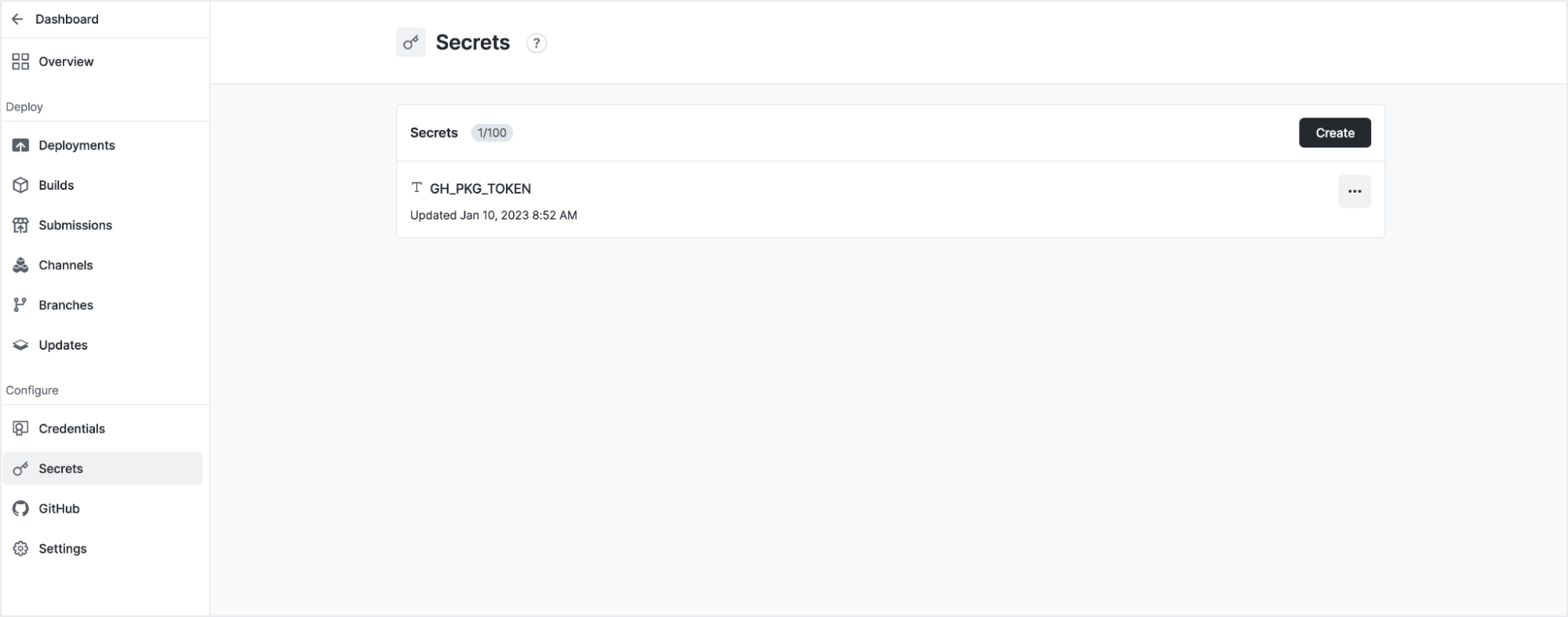Click the Submissions store icon

tap(20, 225)
